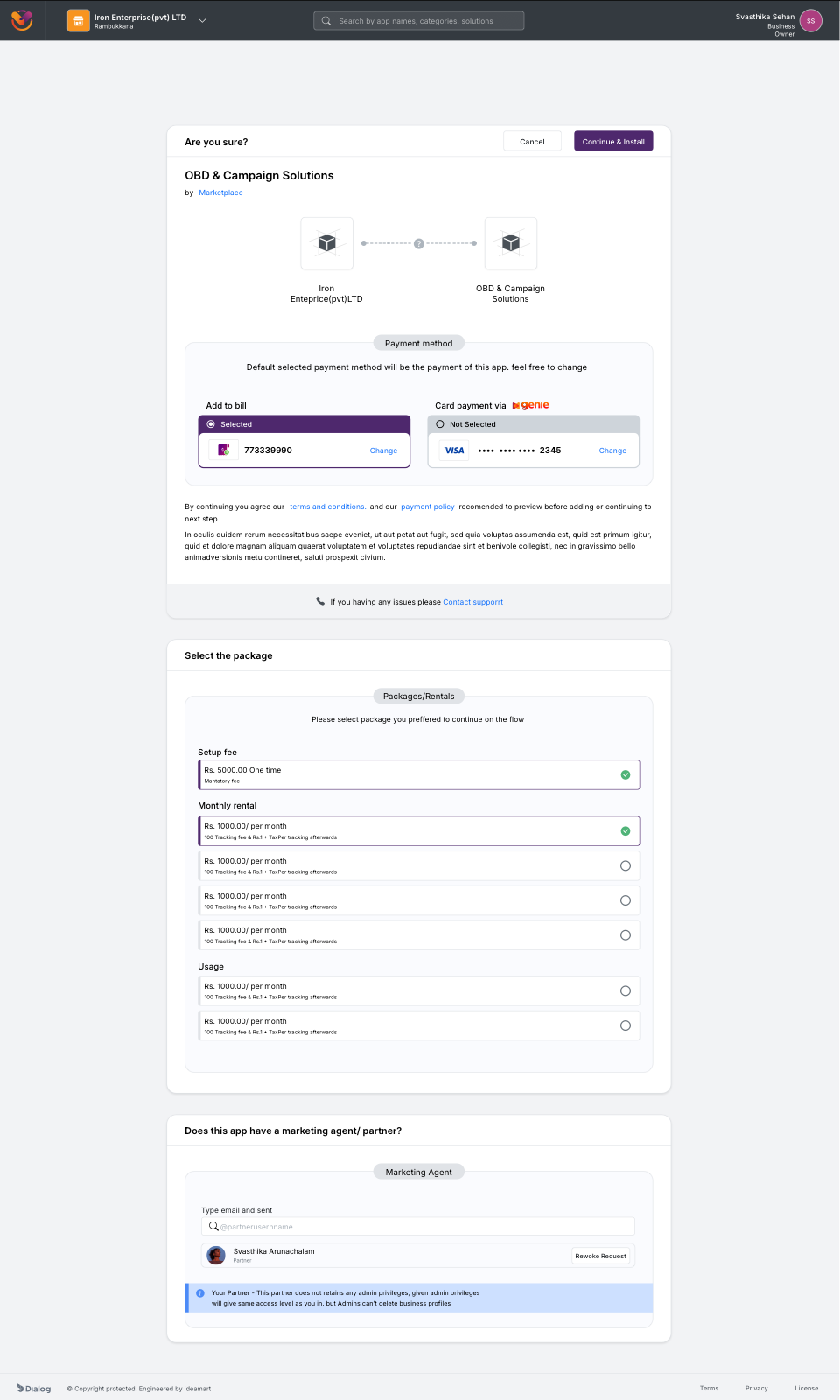Image resolution: width=840 pixels, height=1400 pixels.
Task: Select the second Usage package option
Action: pos(626,1025)
